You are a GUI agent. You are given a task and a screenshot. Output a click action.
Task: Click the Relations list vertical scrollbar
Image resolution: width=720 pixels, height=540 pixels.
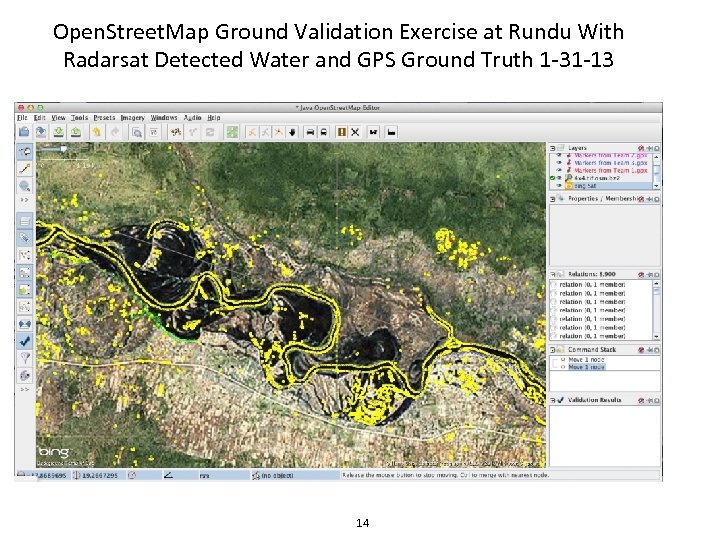pyautogui.click(x=657, y=310)
